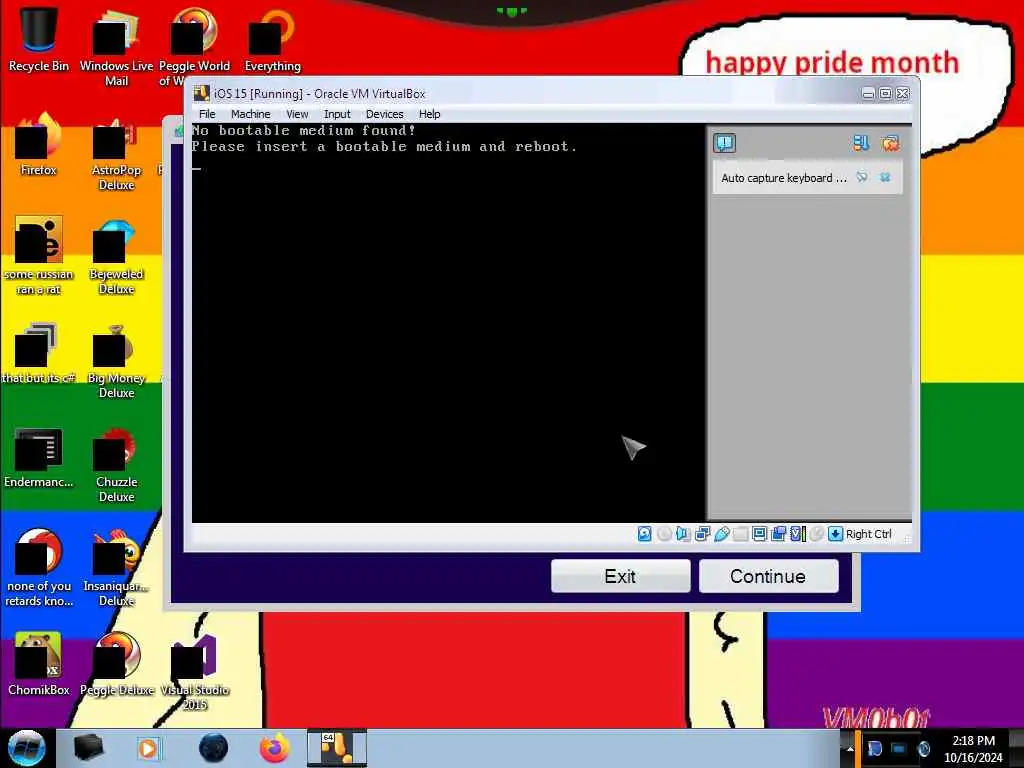Click the Auto capture keyboard notification text

[x=784, y=178]
